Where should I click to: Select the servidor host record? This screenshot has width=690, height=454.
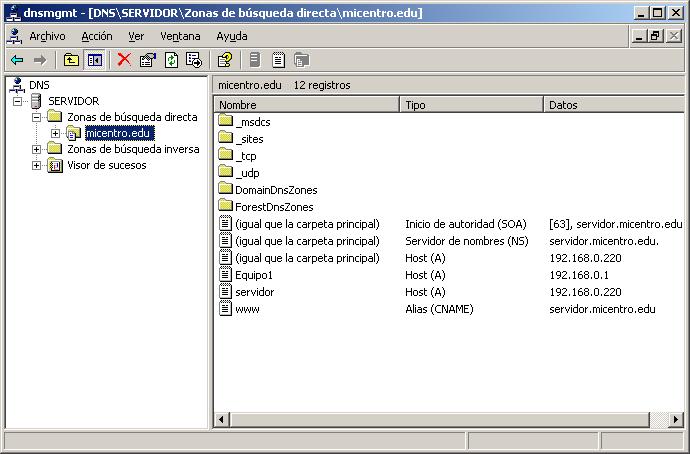tap(451, 292)
